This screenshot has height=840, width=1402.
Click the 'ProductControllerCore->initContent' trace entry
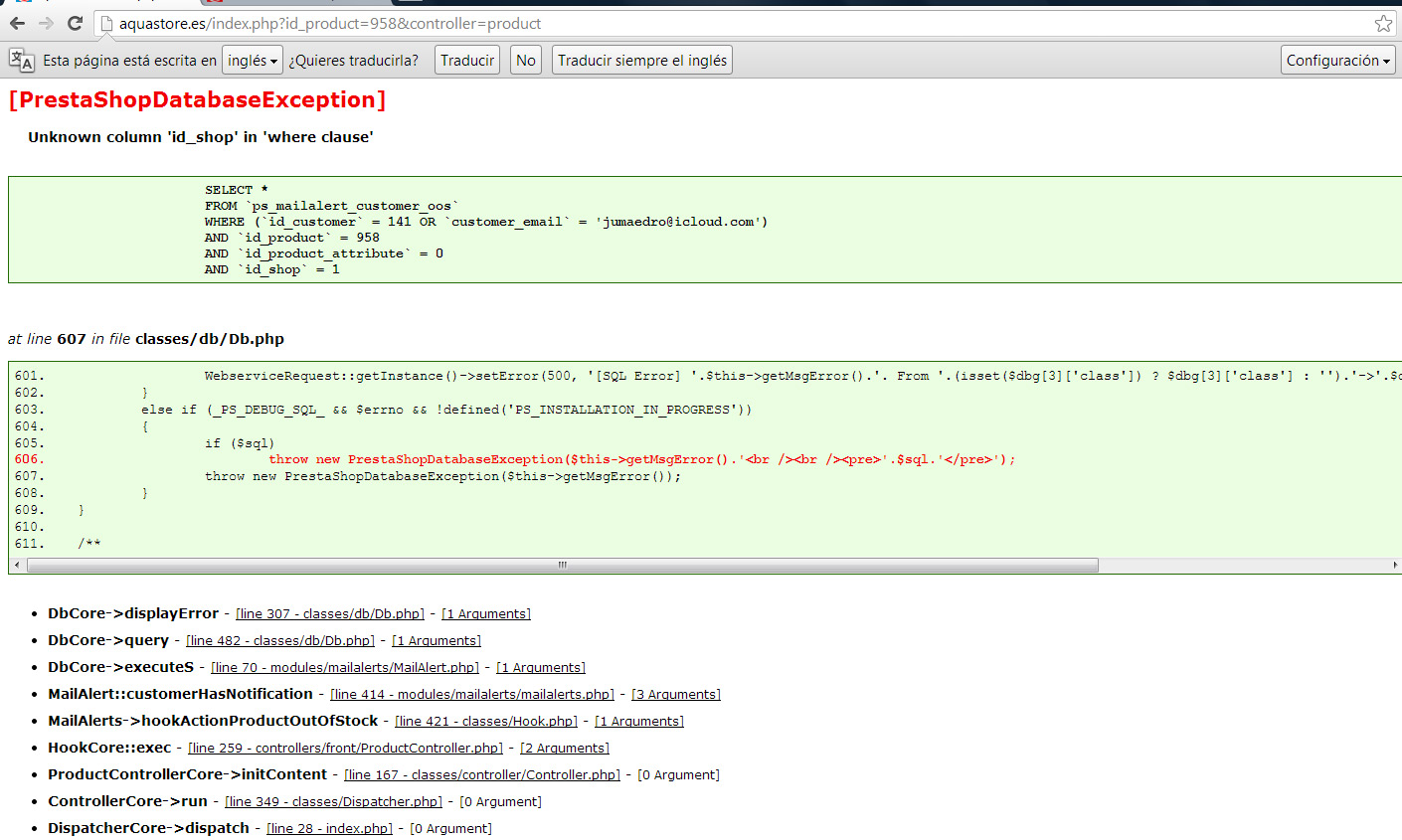coord(187,774)
